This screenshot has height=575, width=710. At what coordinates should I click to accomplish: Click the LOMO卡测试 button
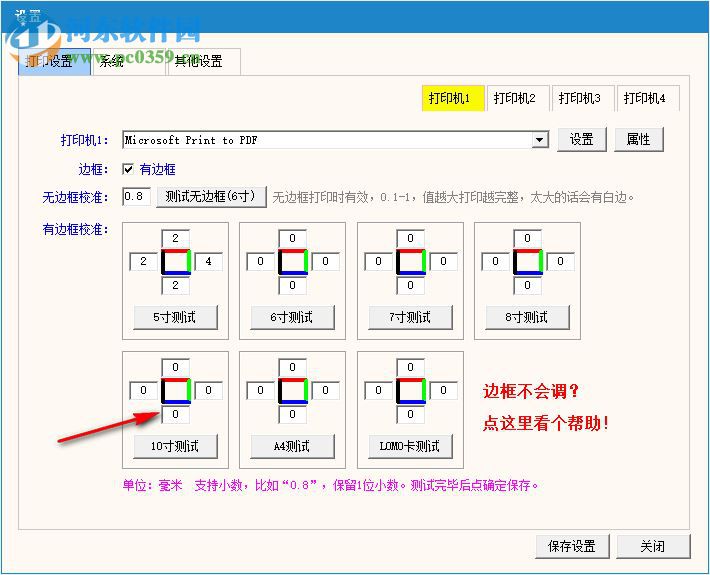[410, 446]
